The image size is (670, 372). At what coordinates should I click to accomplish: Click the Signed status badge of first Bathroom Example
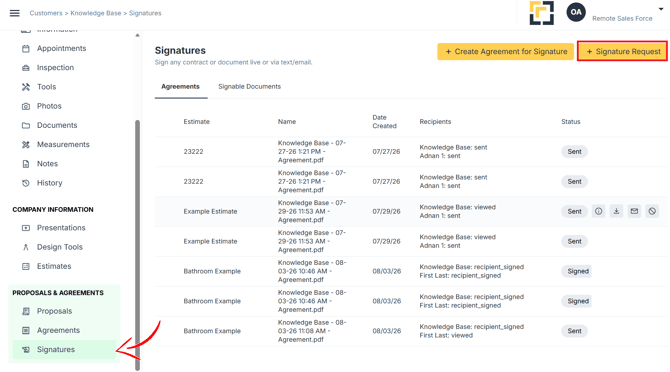click(576, 271)
